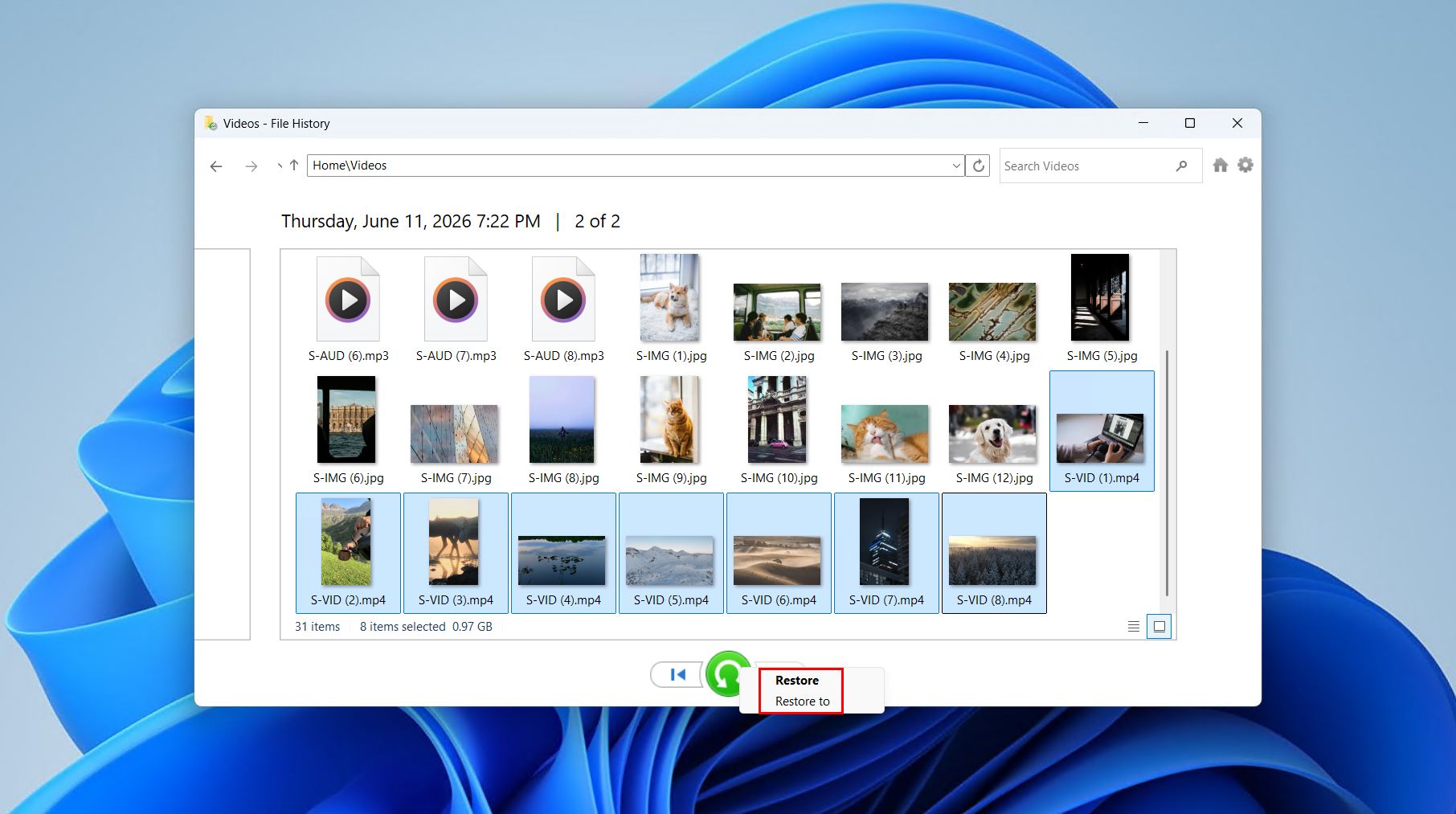Click the backup date heading text
Viewport: 1456px width, 814px height.
click(411, 222)
